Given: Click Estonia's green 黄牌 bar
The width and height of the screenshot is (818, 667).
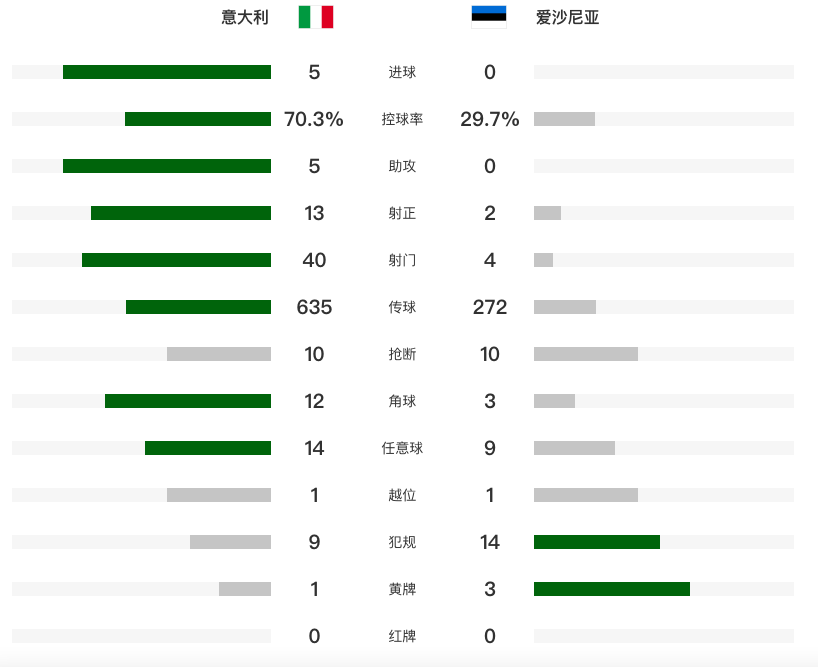Looking at the screenshot, I should point(612,589).
